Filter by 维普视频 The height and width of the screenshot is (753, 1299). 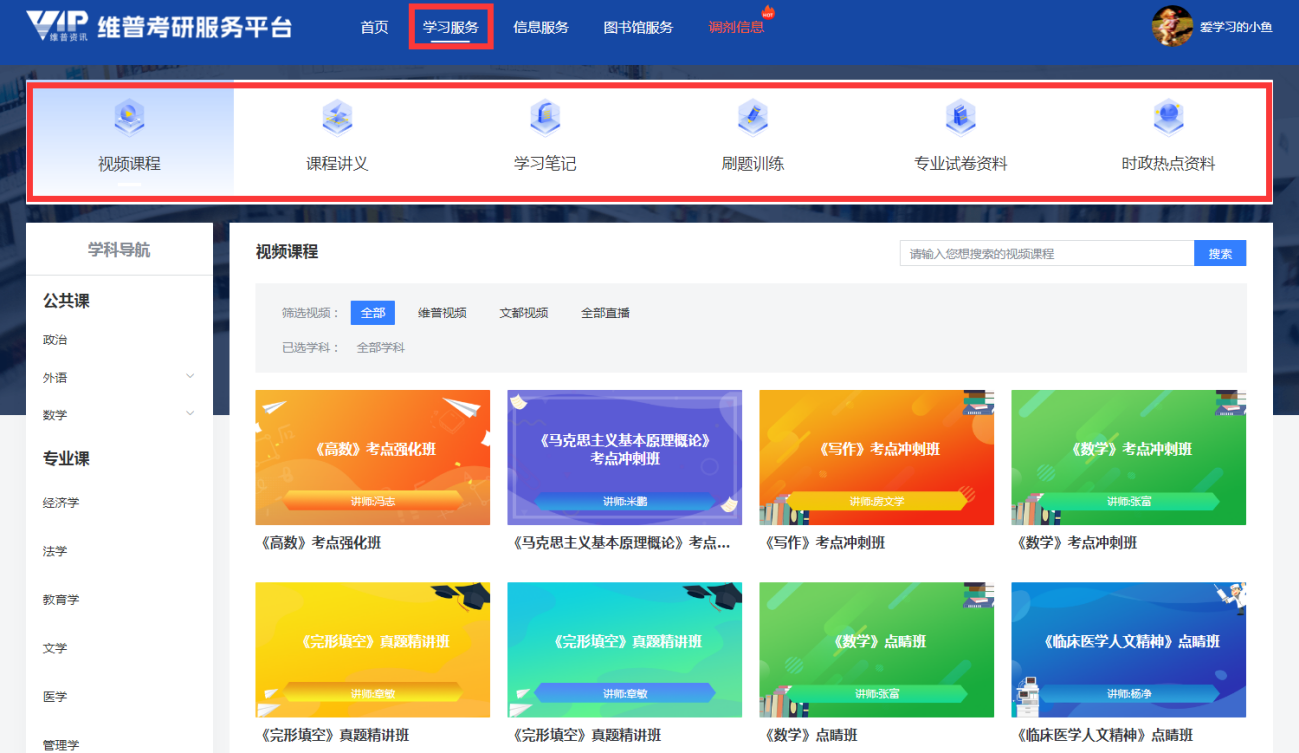(x=442, y=313)
